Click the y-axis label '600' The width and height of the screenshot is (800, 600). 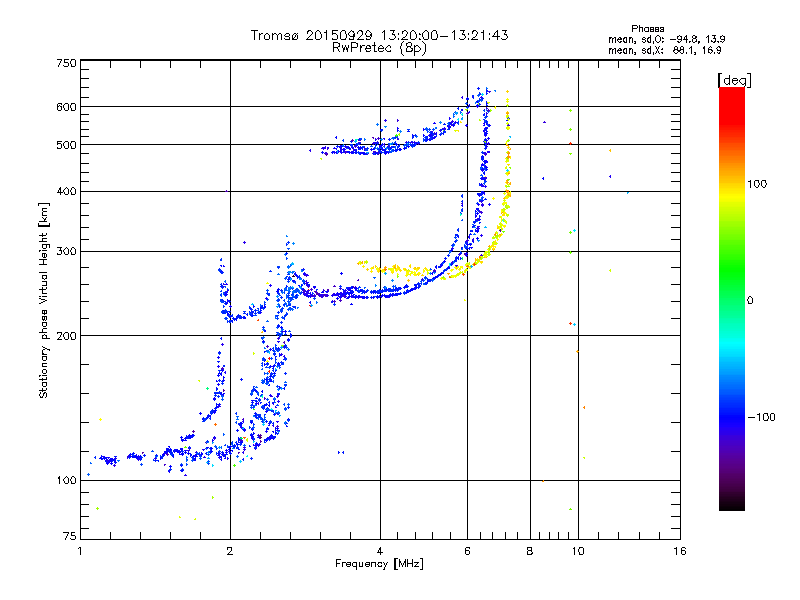[67, 107]
